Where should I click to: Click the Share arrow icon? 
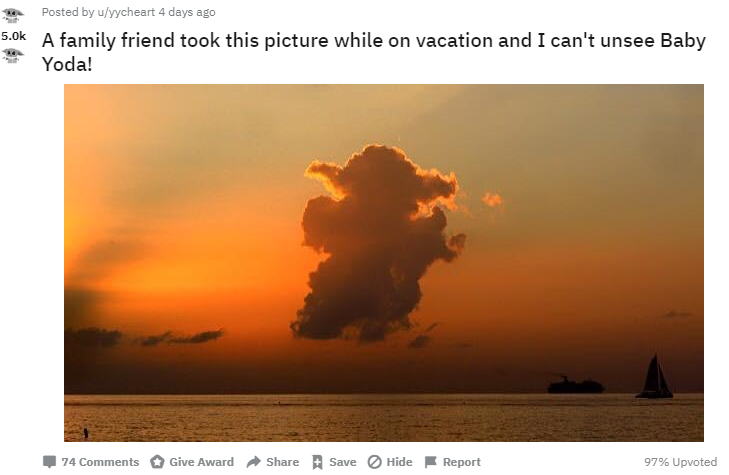pos(254,462)
